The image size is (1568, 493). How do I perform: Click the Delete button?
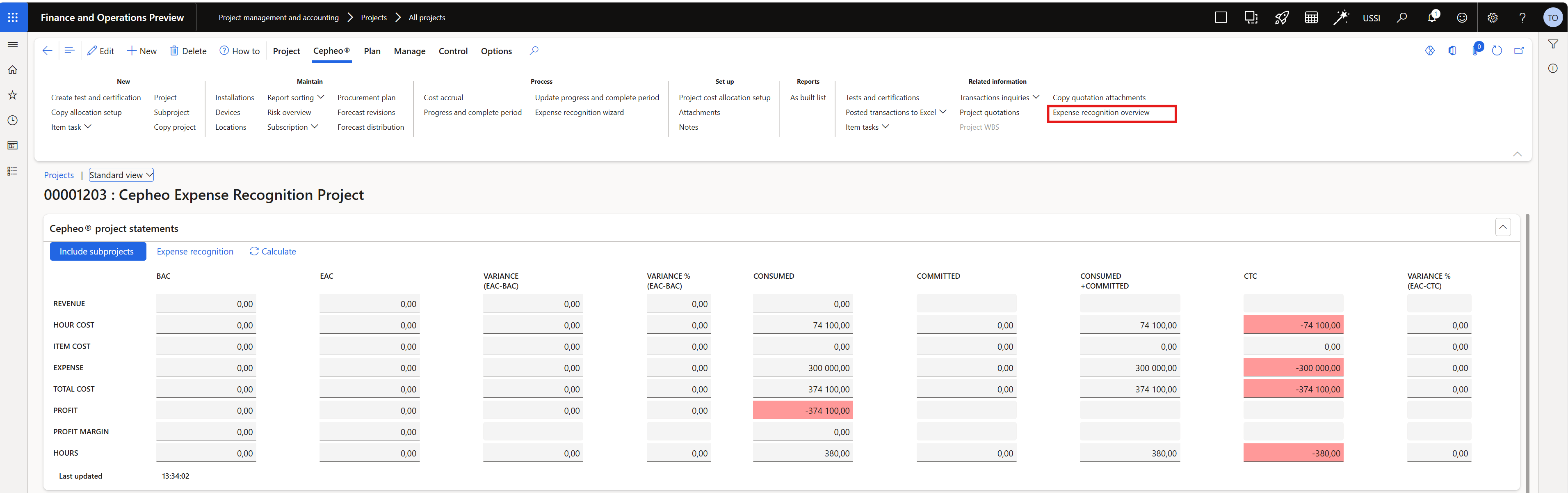(x=188, y=51)
